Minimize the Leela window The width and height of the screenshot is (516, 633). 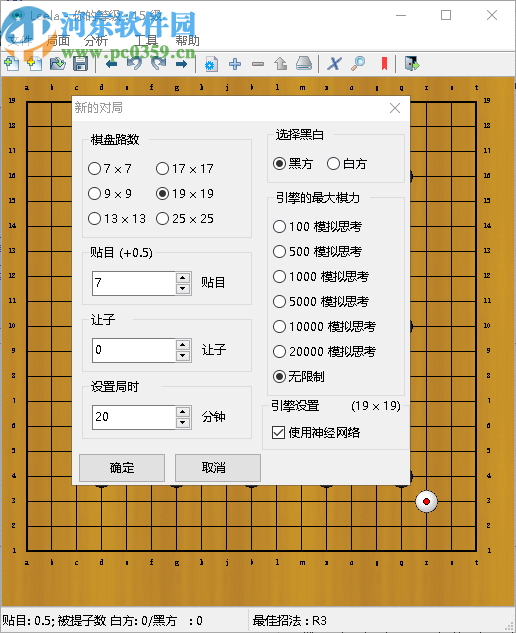click(401, 15)
